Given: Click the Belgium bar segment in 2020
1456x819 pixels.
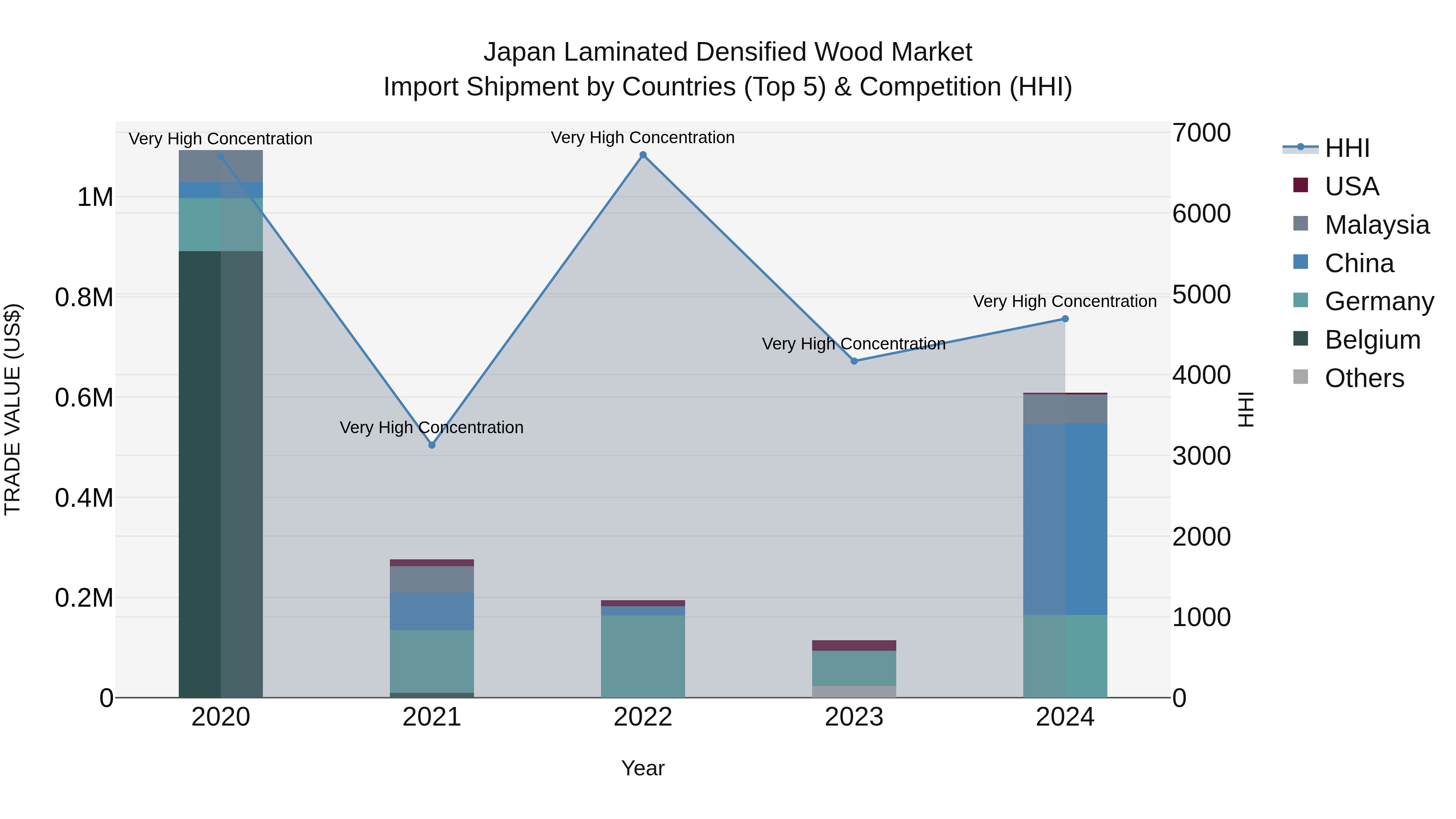Looking at the screenshot, I should [221, 474].
